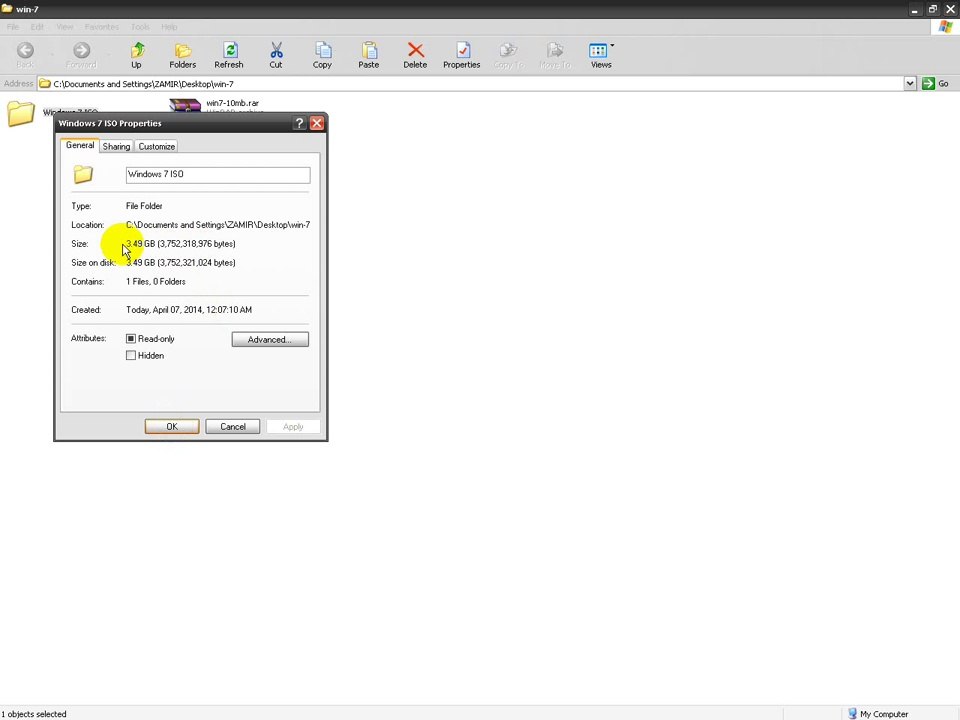Click '1 objects selected' status text

tap(34, 714)
